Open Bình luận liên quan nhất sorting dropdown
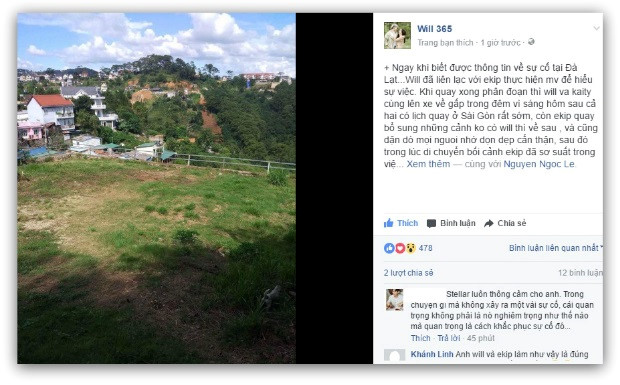620x385 pixels. [x=555, y=248]
